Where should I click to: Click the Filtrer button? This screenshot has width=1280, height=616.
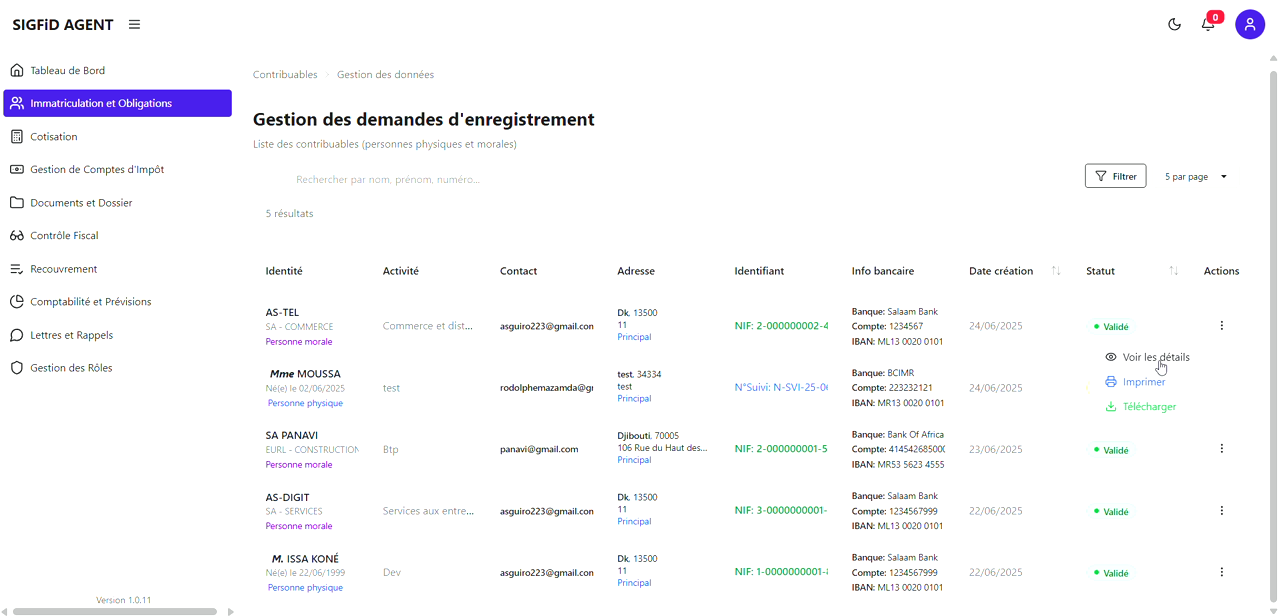click(1115, 176)
